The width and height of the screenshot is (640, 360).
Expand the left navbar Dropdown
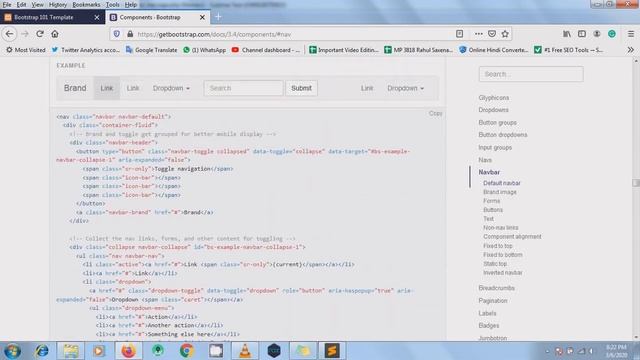coord(171,88)
